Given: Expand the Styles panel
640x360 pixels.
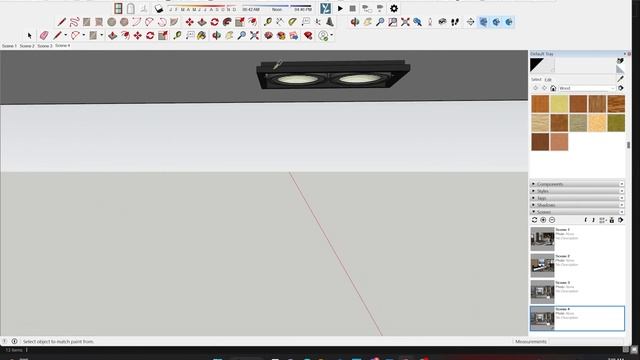Looking at the screenshot, I should 577,191.
